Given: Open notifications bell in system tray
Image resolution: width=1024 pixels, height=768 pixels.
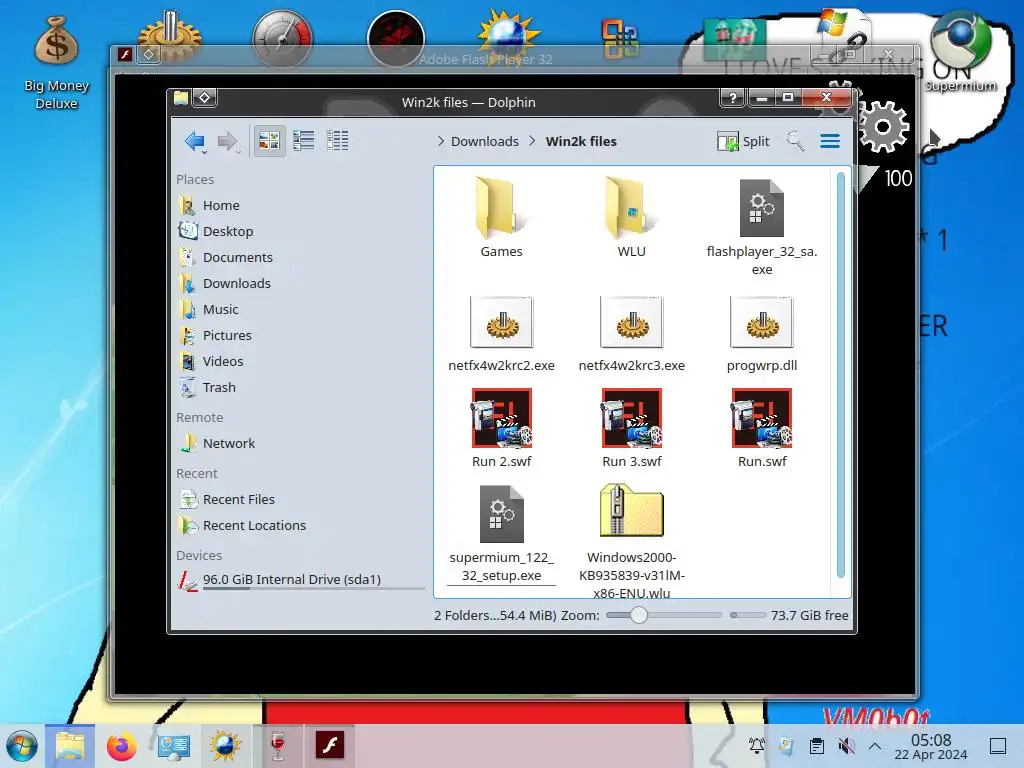Looking at the screenshot, I should coord(757,746).
